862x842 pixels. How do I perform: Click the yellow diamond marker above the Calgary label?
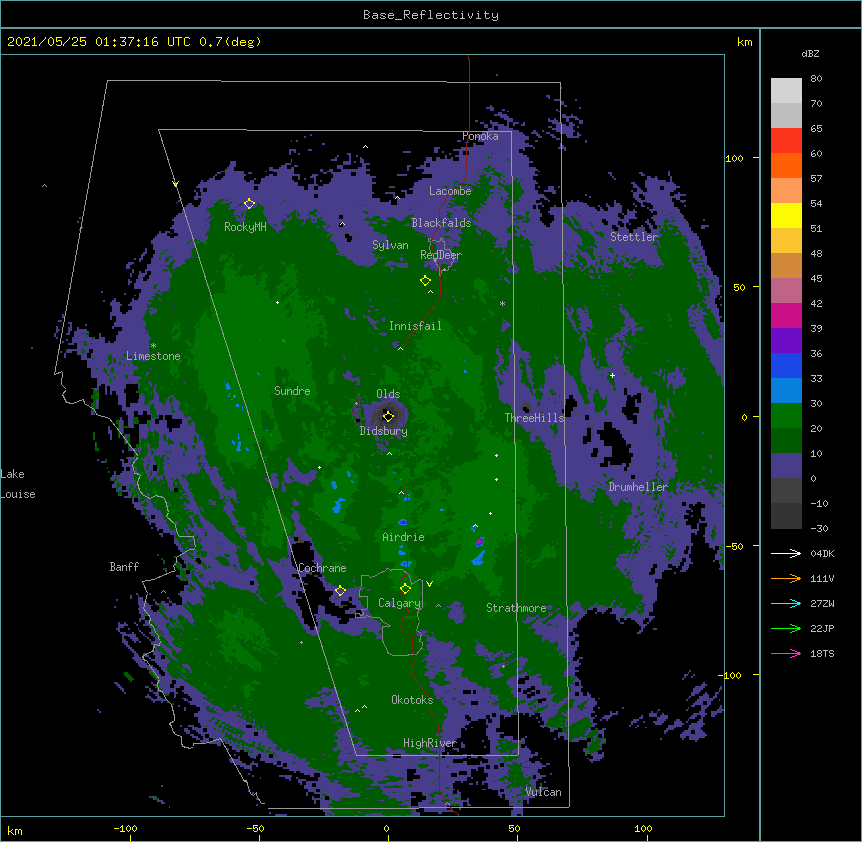click(x=406, y=589)
